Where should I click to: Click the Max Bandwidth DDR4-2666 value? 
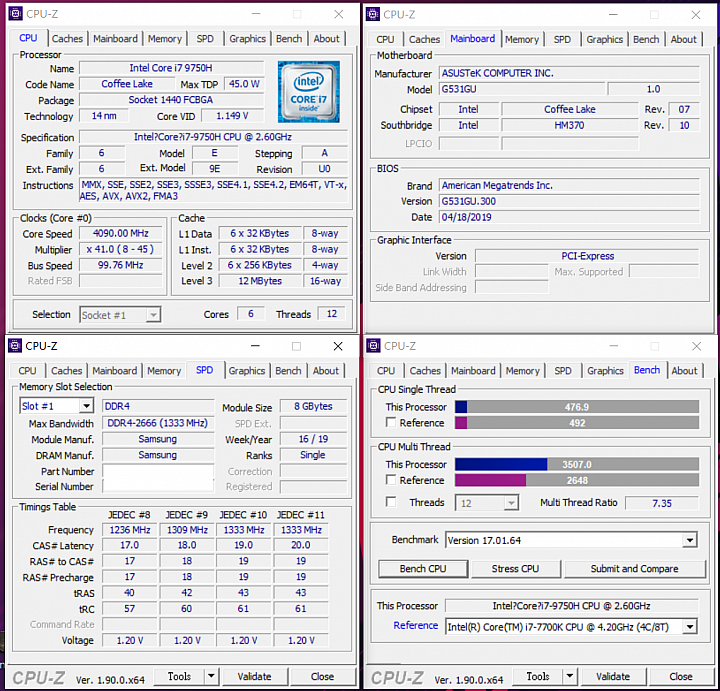[158, 423]
